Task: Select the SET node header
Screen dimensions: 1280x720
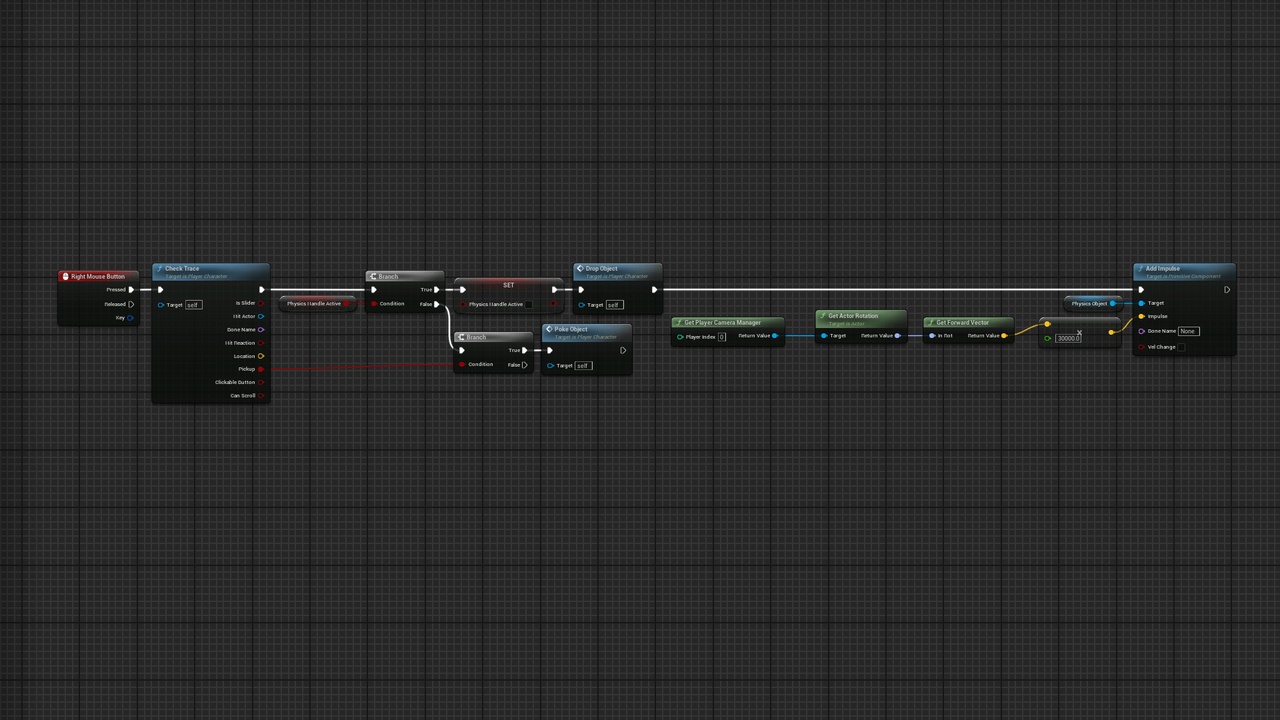Action: coord(508,285)
